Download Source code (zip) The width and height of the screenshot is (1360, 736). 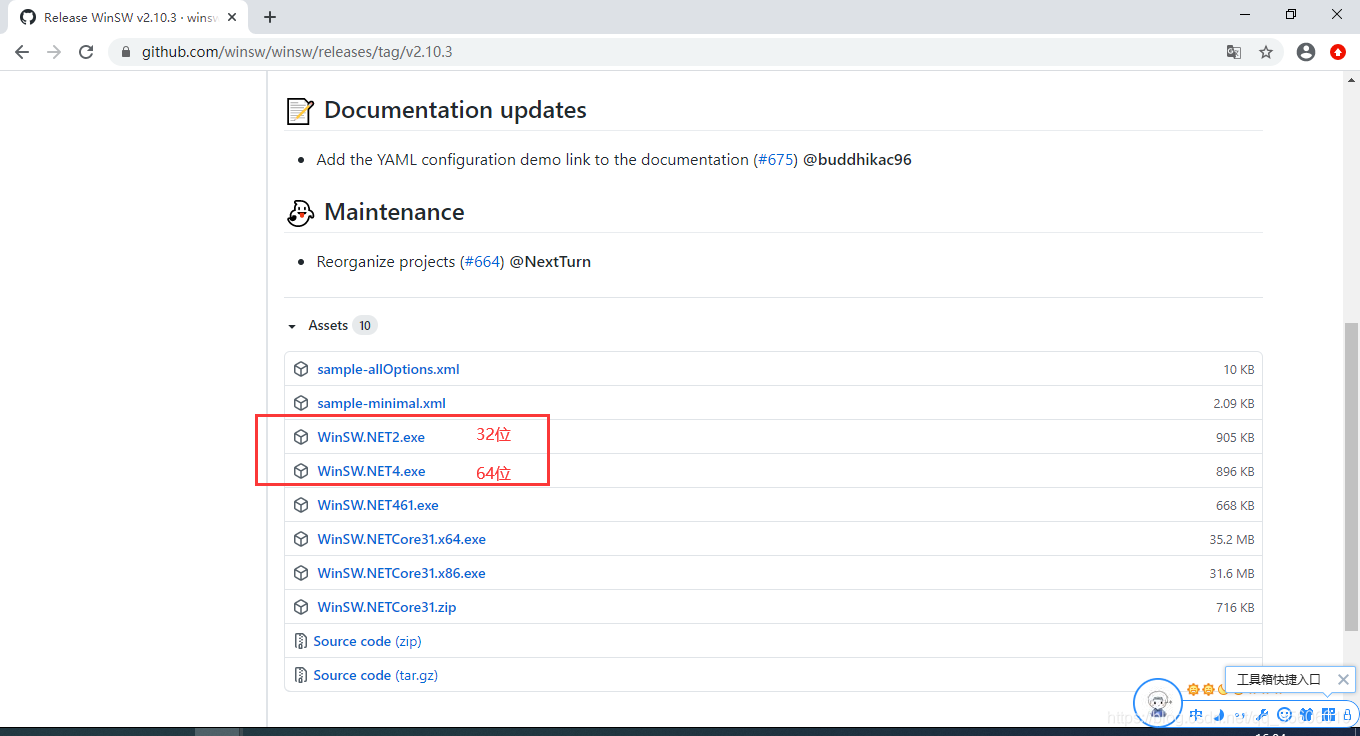[367, 641]
